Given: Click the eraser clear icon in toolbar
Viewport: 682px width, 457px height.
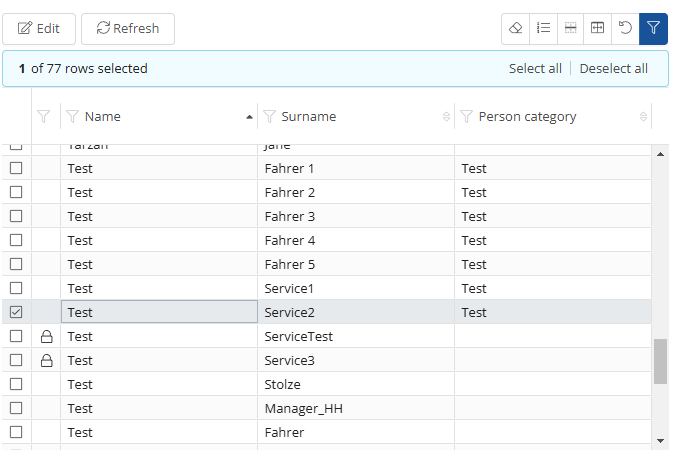Looking at the screenshot, I should pos(516,28).
